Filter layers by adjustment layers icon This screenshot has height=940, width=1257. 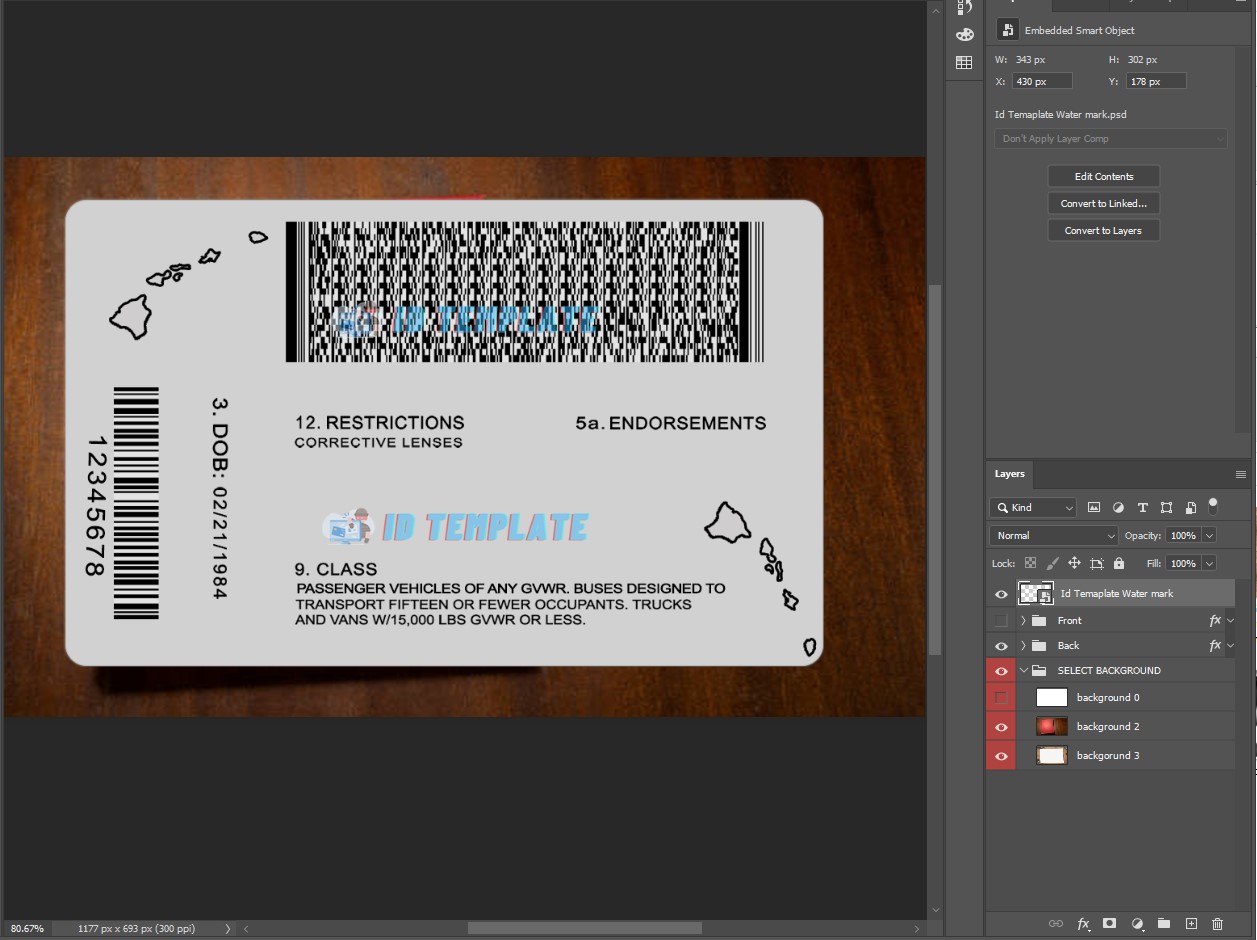click(1118, 508)
